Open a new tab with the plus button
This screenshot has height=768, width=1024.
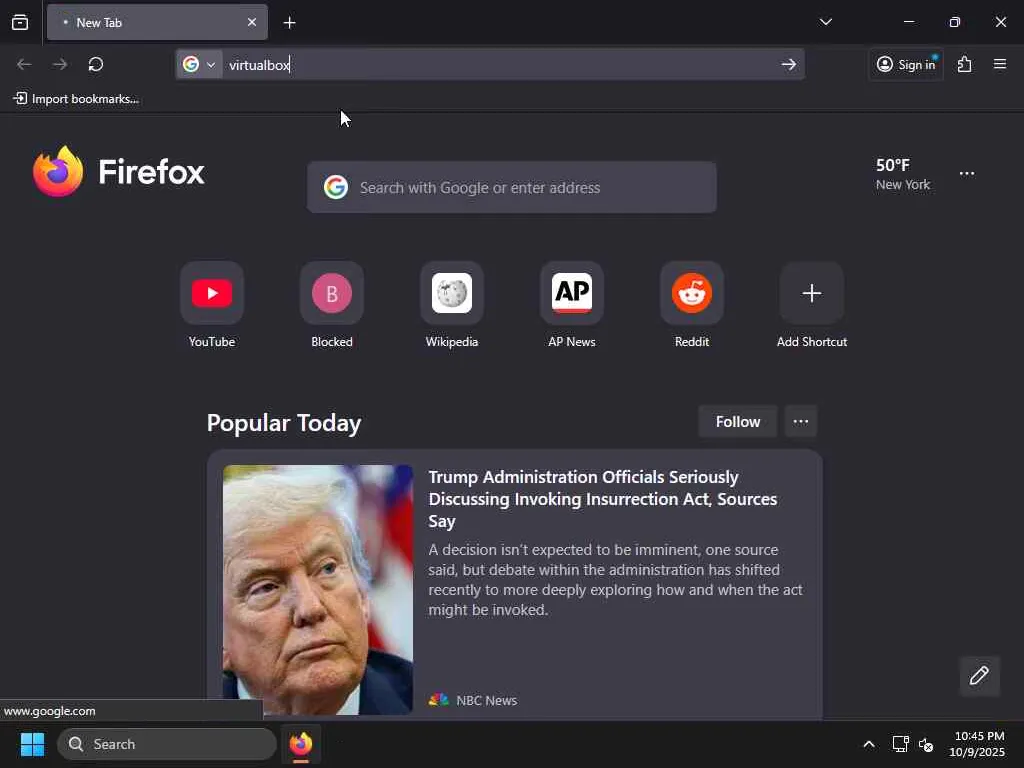(289, 23)
